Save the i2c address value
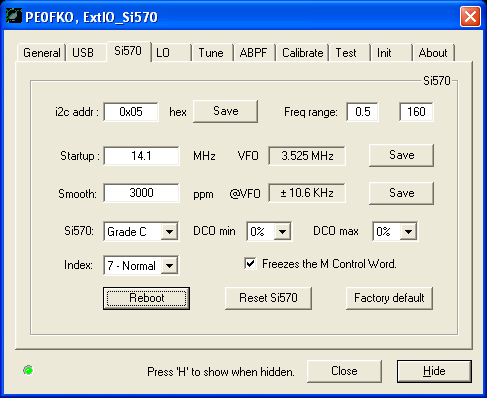Image resolution: width=487 pixels, height=398 pixels. 226,111
